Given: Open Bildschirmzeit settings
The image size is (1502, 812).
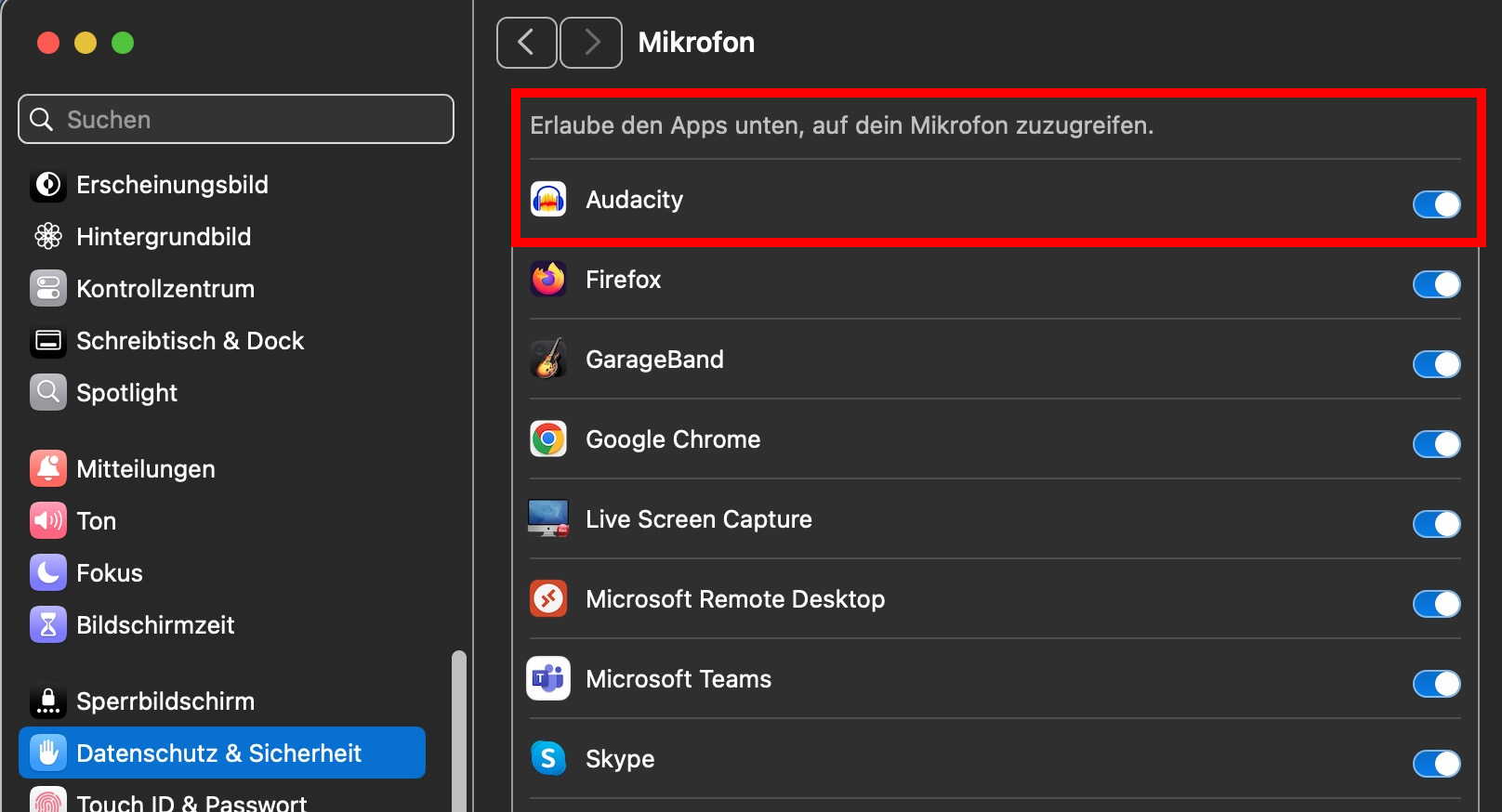Looking at the screenshot, I should point(222,625).
